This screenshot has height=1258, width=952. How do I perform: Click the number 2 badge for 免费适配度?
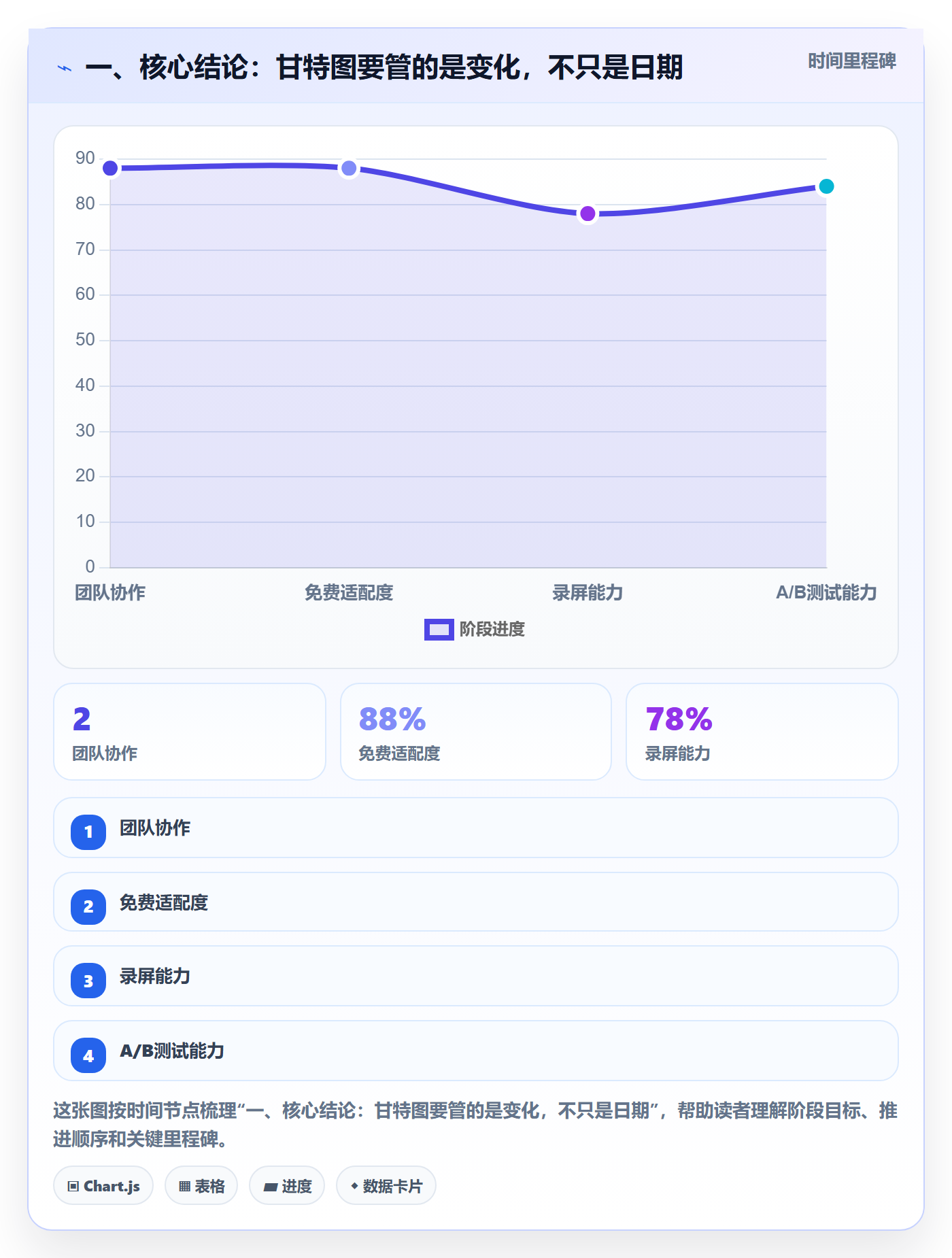tap(88, 906)
